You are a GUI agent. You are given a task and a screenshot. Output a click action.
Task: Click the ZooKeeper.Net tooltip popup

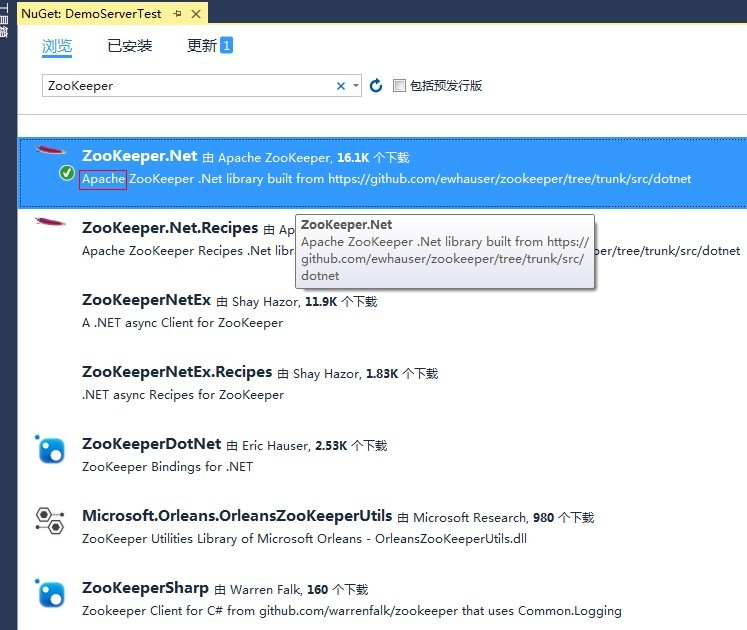coord(444,251)
